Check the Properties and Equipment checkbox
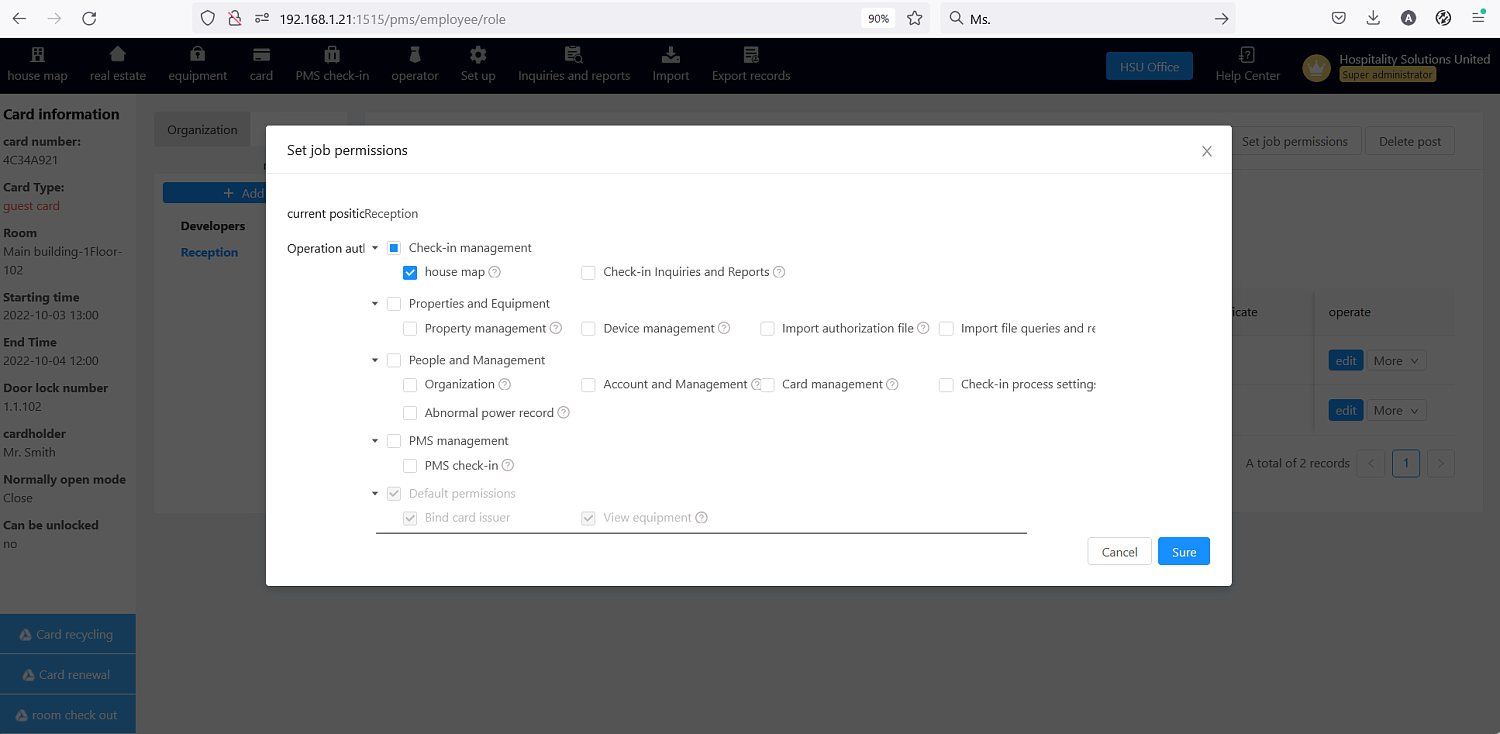 coord(394,304)
